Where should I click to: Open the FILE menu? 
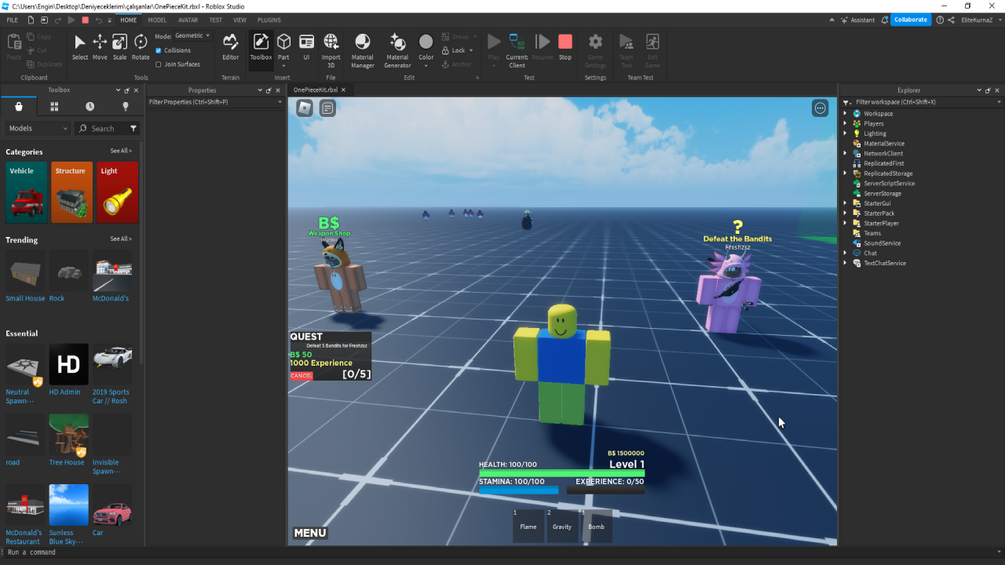[x=12, y=20]
